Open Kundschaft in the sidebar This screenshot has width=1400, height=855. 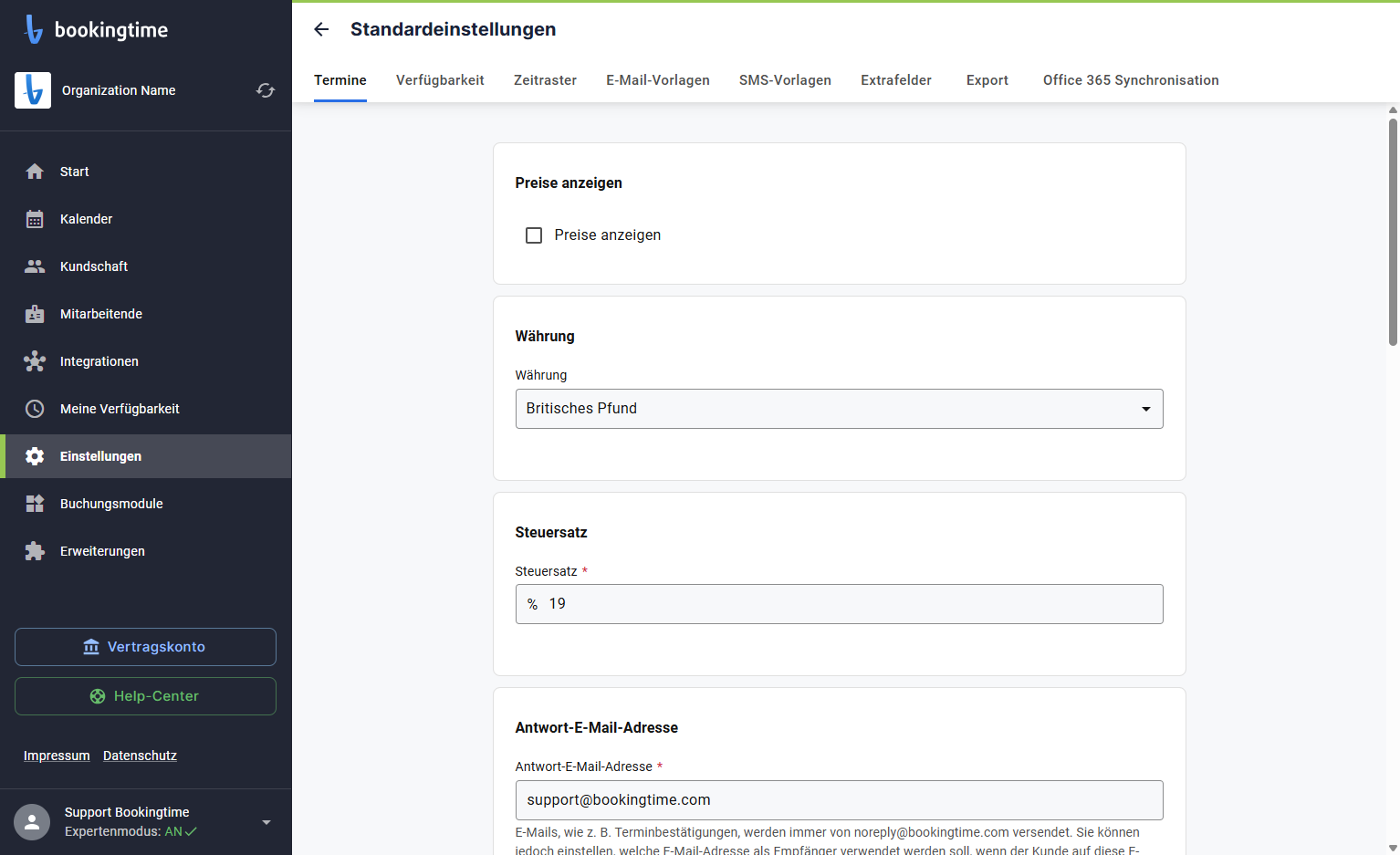(146, 266)
